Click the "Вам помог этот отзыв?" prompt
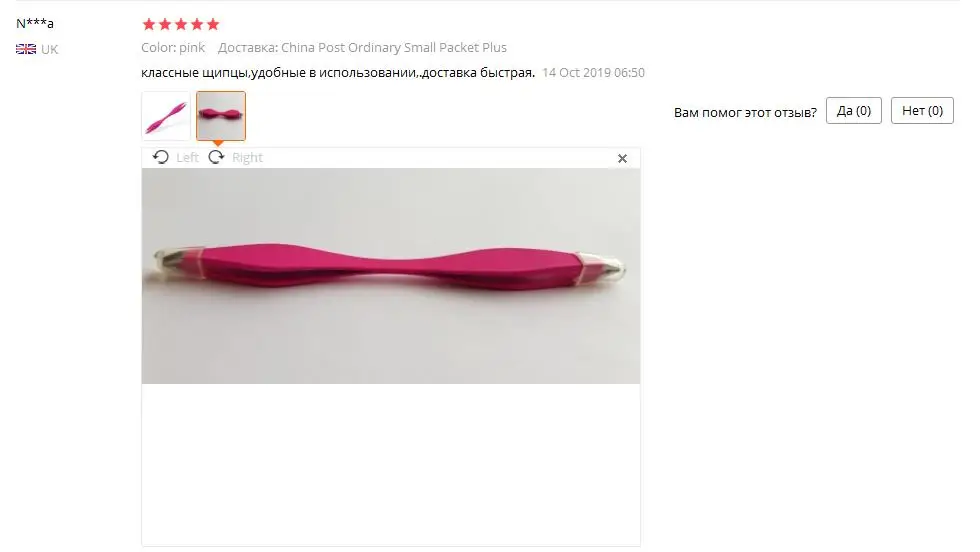The image size is (980, 552). coord(745,113)
